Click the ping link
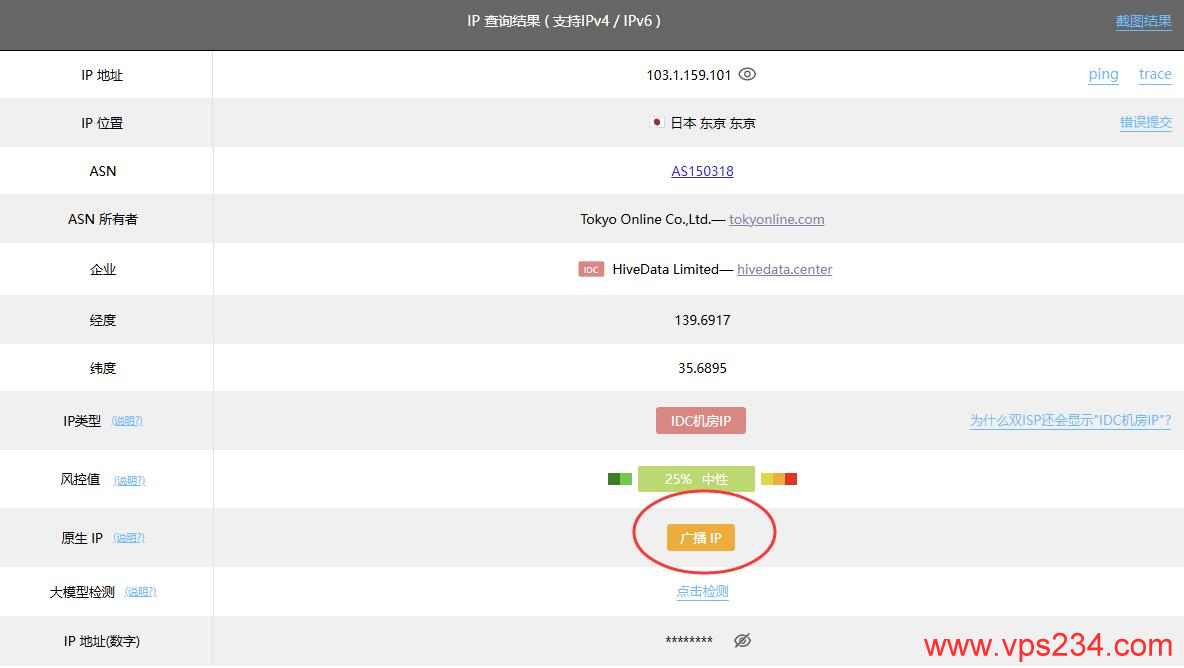 [1103, 75]
